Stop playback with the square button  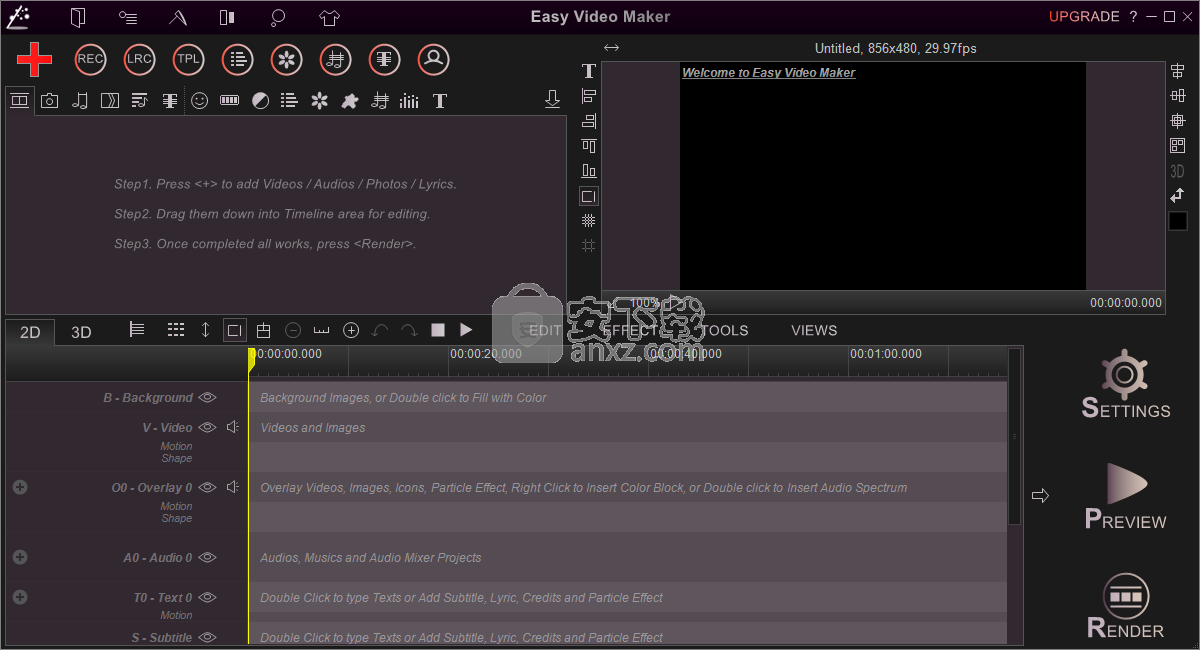tap(438, 330)
